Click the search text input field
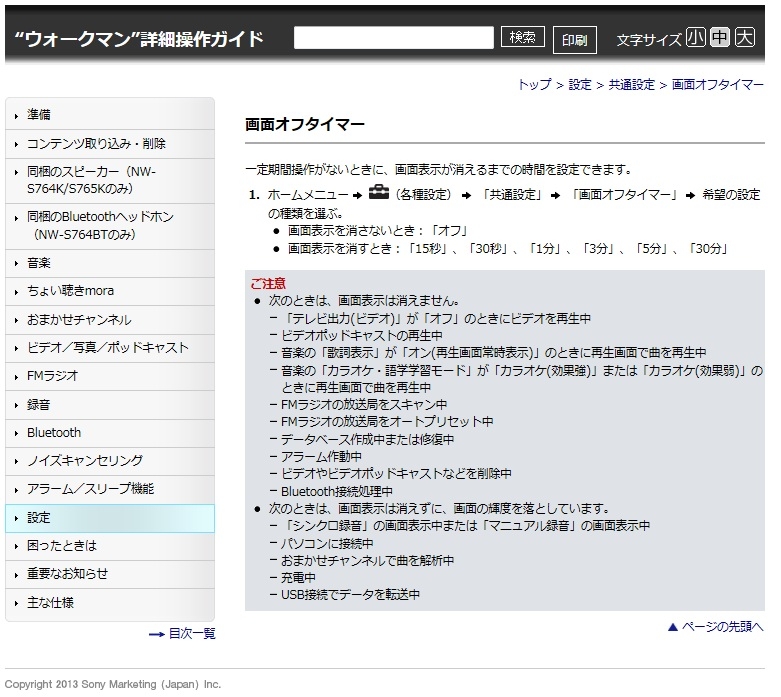 (393, 38)
